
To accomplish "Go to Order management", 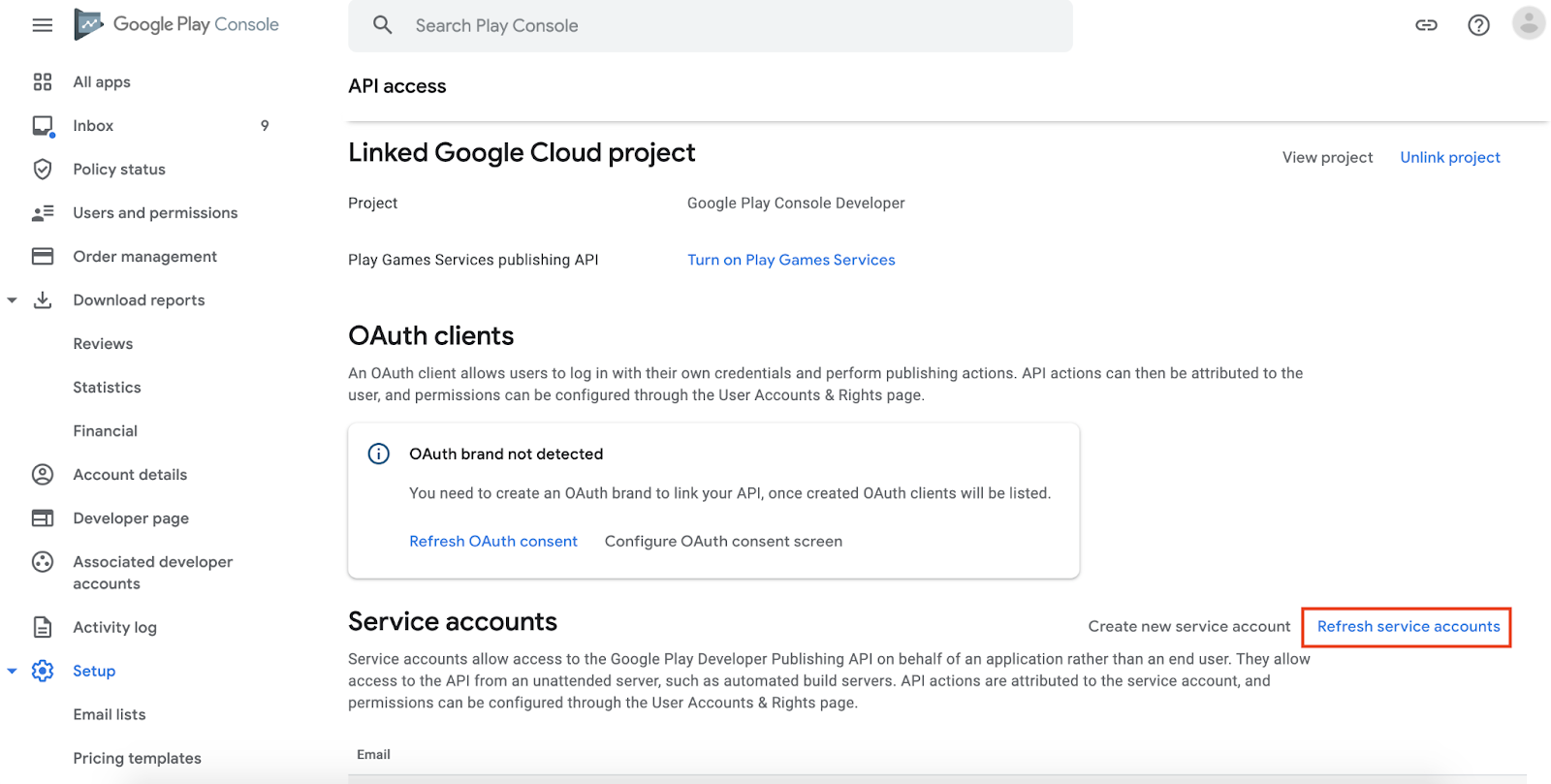I will [144, 257].
